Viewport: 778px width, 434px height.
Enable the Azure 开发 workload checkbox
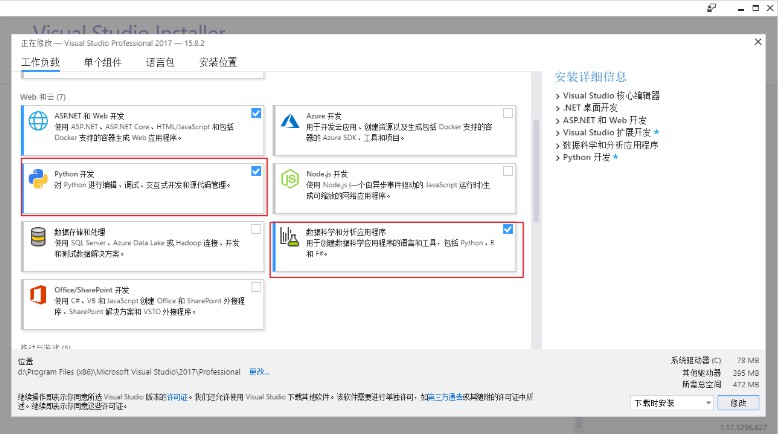[508, 114]
